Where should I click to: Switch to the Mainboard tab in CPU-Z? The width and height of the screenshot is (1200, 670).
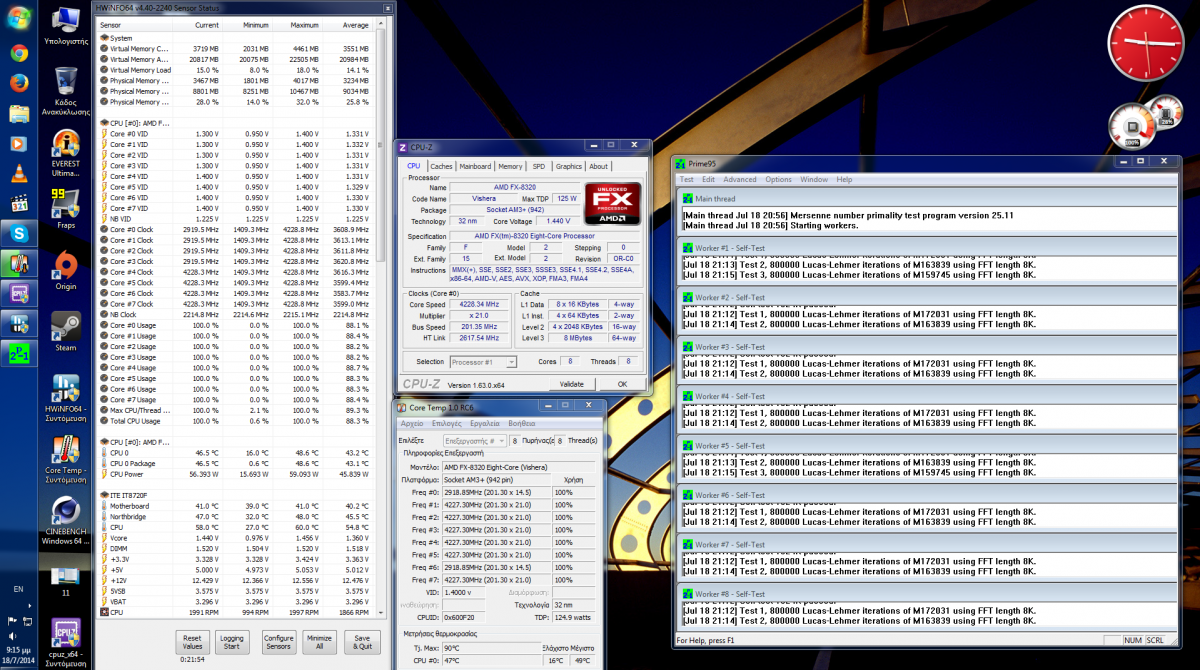click(475, 166)
